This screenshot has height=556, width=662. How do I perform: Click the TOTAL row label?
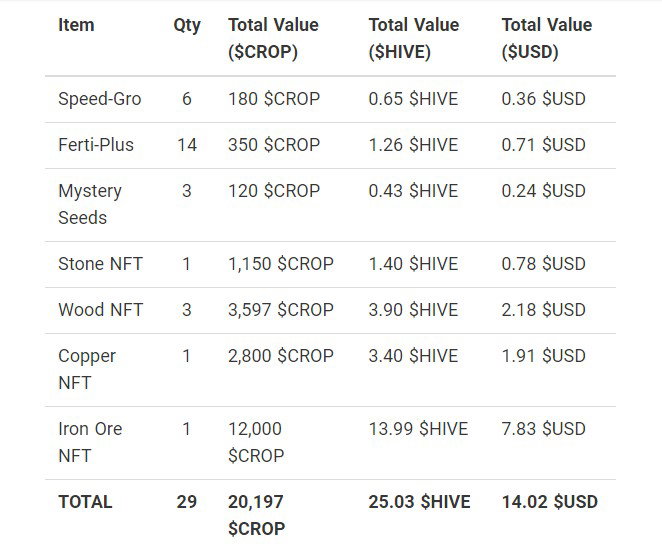tap(85, 502)
